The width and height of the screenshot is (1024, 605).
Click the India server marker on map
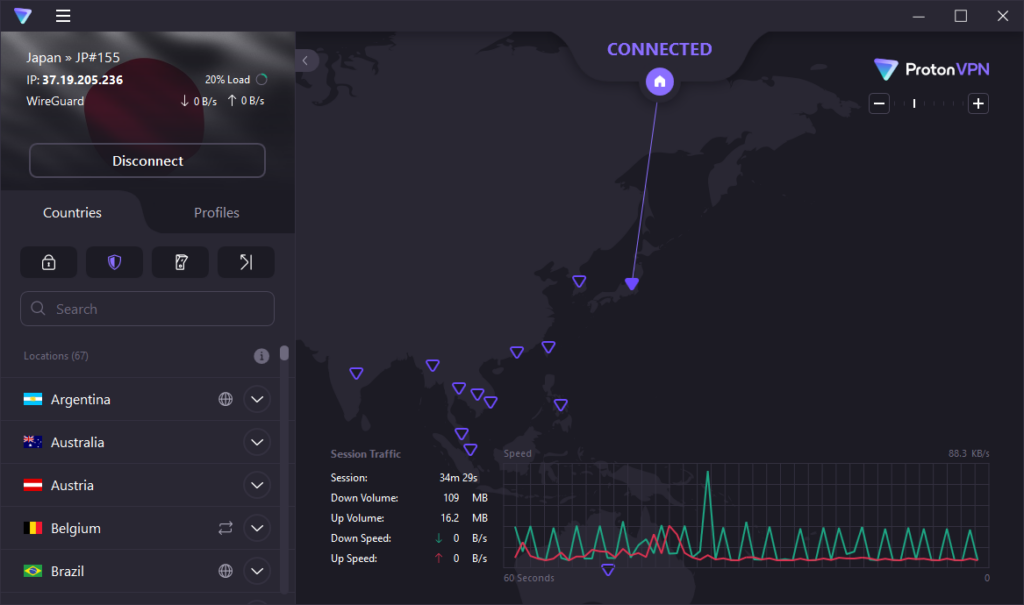(356, 373)
